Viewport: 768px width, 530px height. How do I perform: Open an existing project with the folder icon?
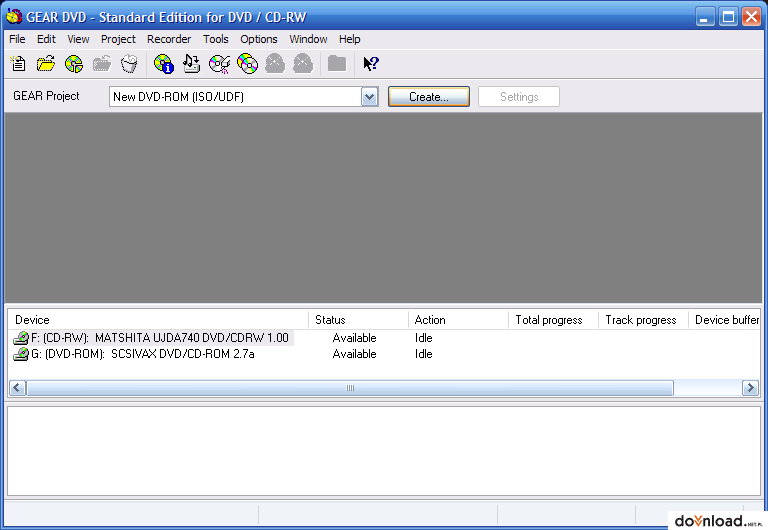click(x=46, y=64)
